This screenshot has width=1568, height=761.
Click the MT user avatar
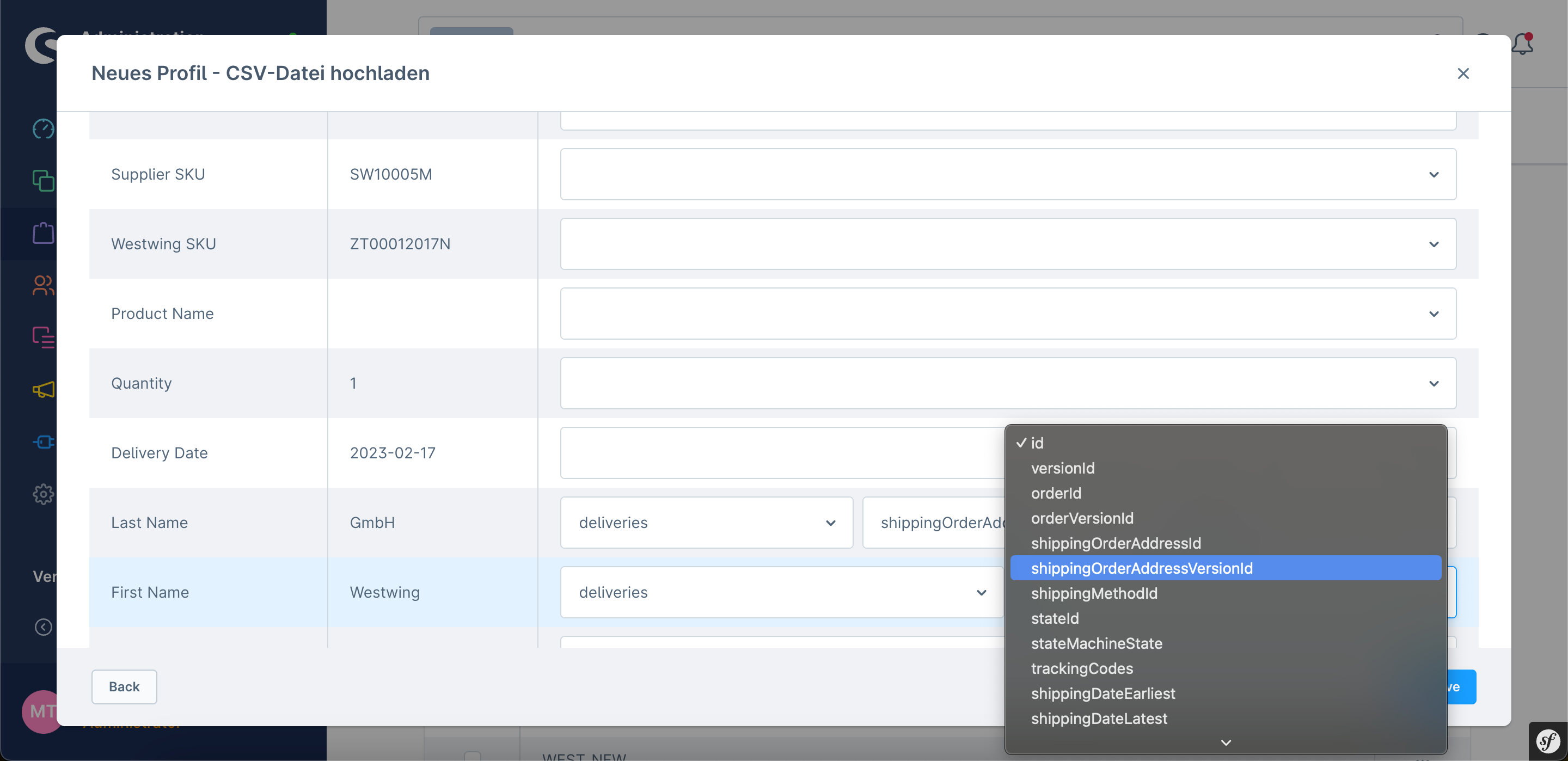(40, 711)
